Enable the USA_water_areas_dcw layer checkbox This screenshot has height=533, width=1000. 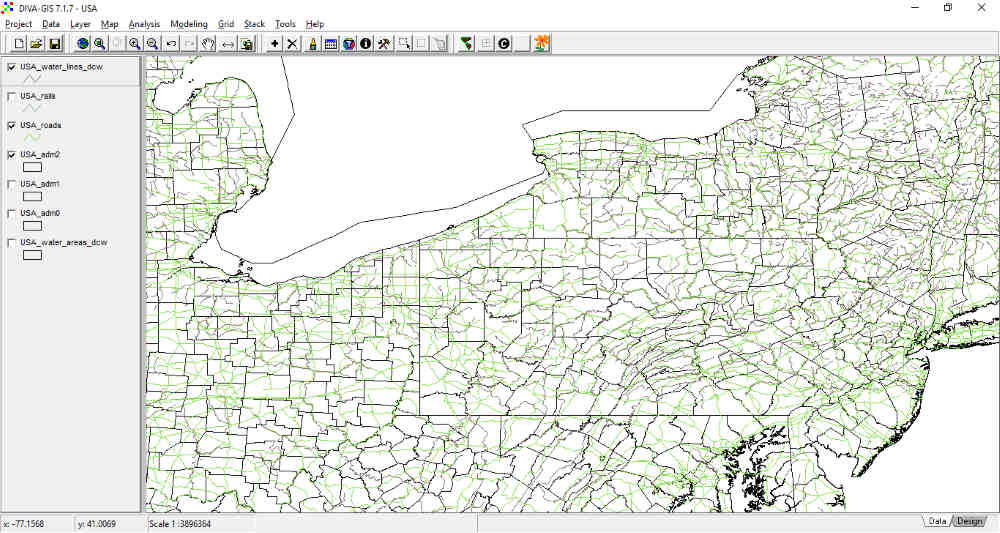pyautogui.click(x=11, y=243)
